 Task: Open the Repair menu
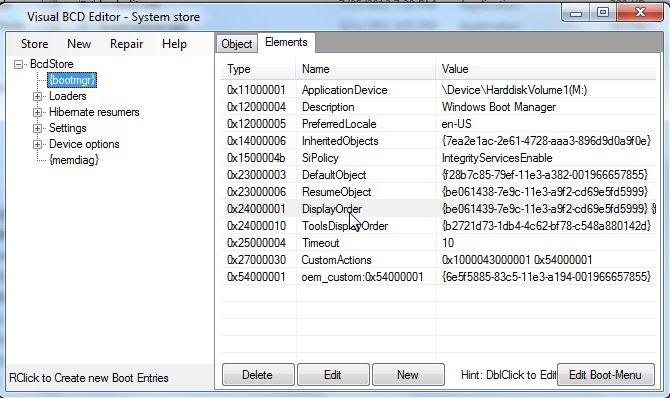(126, 44)
